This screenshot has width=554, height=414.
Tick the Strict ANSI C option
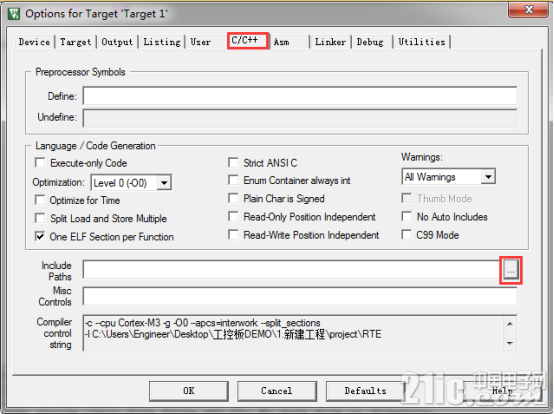(233, 163)
